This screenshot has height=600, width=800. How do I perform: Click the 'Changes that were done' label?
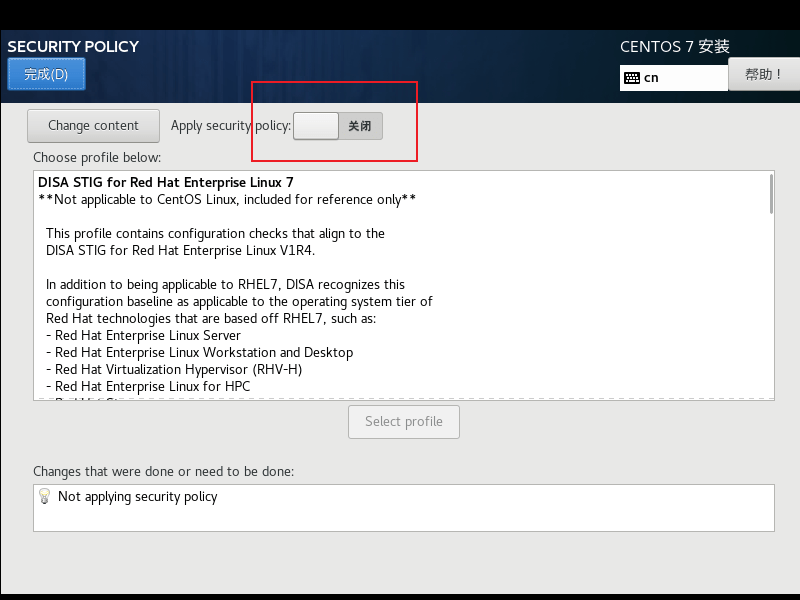(x=163, y=471)
